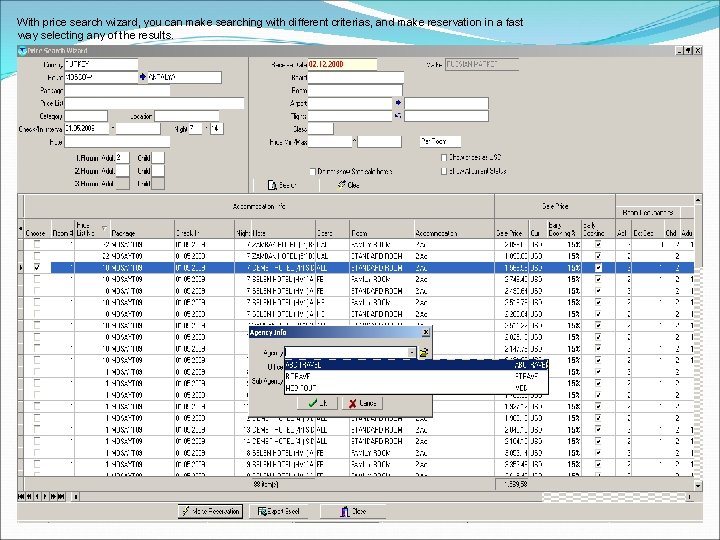Viewport: 720px width, 540px height.
Task: Click the Package column header
Action: click(x=141, y=229)
